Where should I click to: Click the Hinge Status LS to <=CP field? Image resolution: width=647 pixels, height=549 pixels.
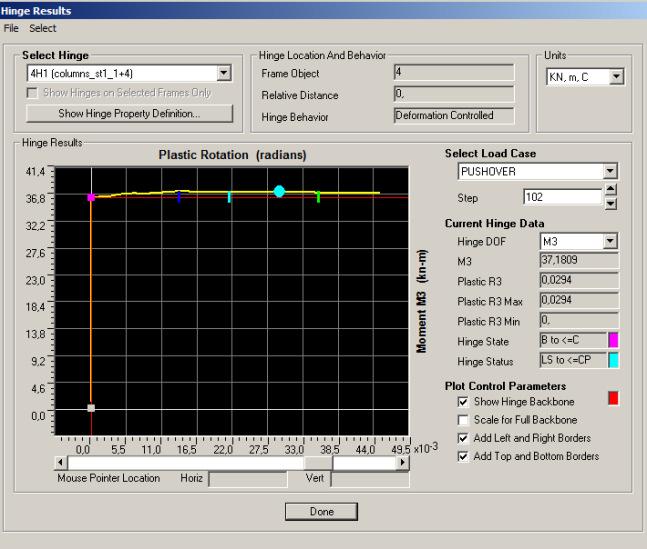tap(573, 360)
